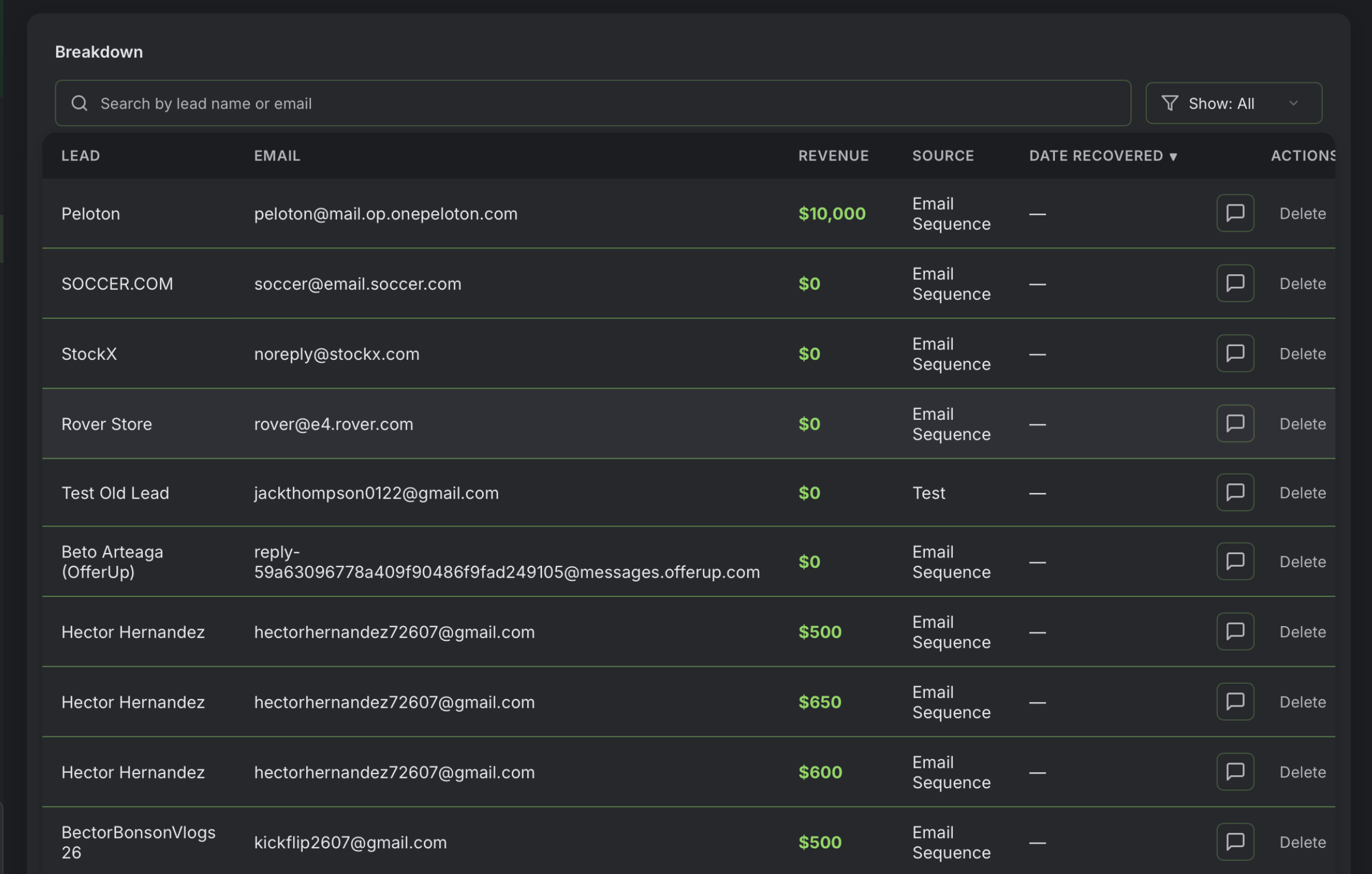Select the Rover Store table row
The height and width of the screenshot is (874, 1372).
[x=571, y=424]
